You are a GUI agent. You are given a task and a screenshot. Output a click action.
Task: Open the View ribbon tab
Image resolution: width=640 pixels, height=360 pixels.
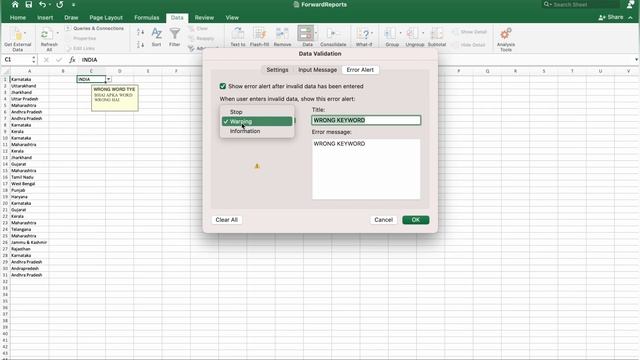point(232,18)
